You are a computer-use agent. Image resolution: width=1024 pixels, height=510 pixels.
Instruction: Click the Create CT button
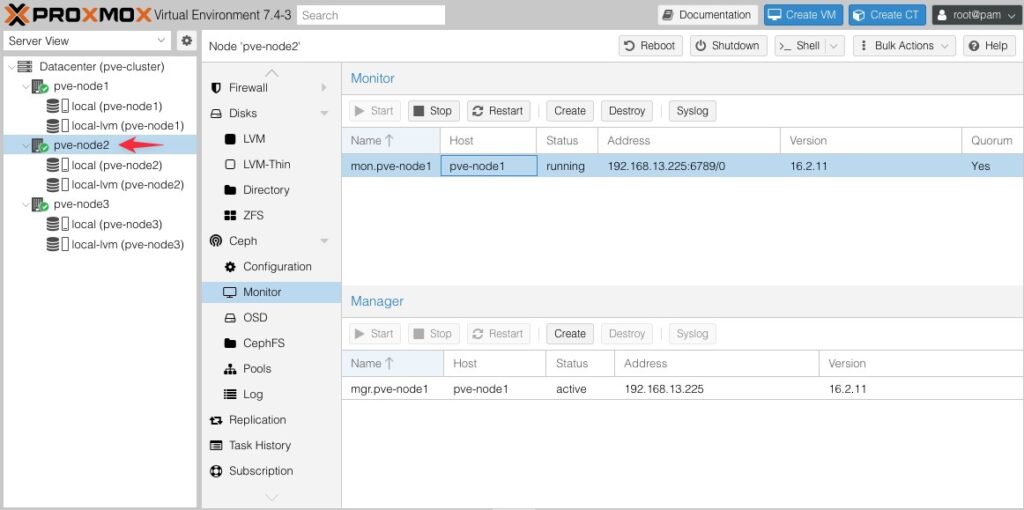click(x=887, y=15)
